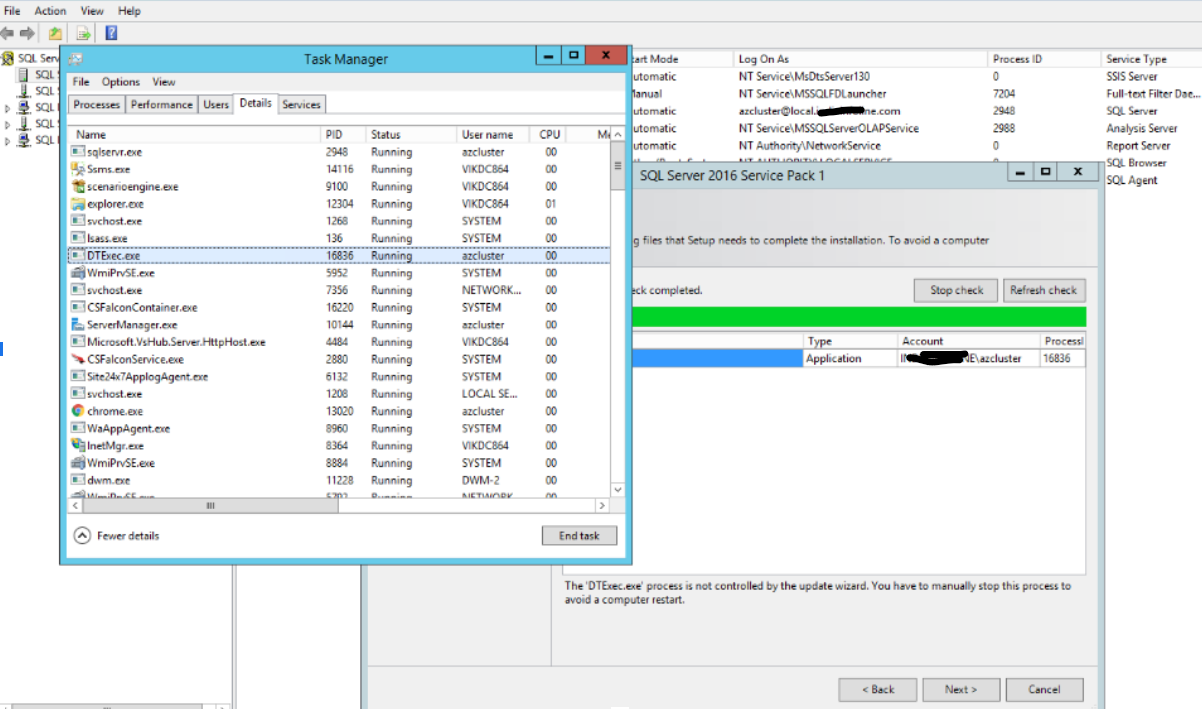This screenshot has width=1202, height=709.
Task: Click the Stop check button
Action: [957, 290]
